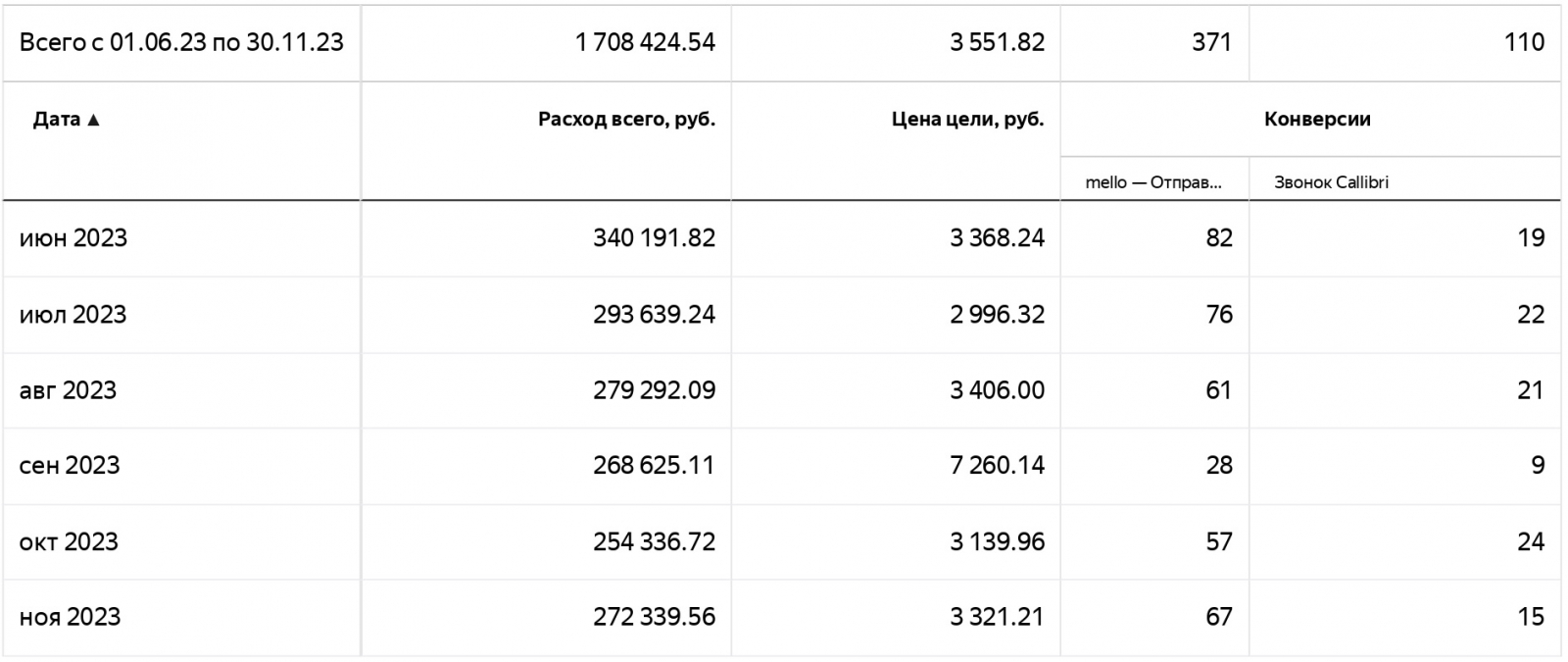Viewport: 1568px width, 662px height.
Task: Click June spend cell 340 191.82
Action: tap(654, 238)
